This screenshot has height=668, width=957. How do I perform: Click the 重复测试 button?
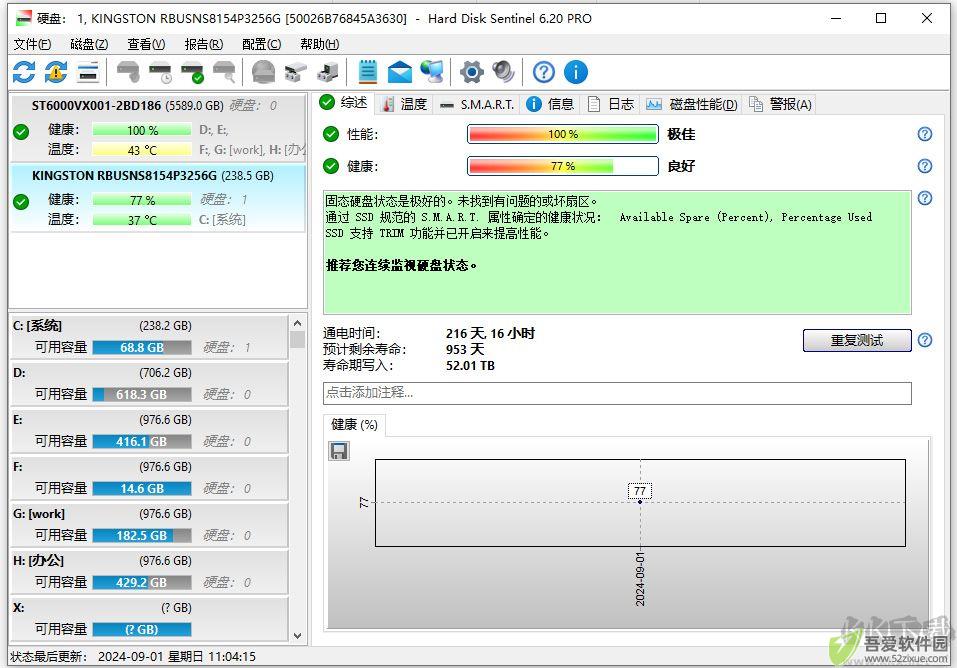coord(857,340)
